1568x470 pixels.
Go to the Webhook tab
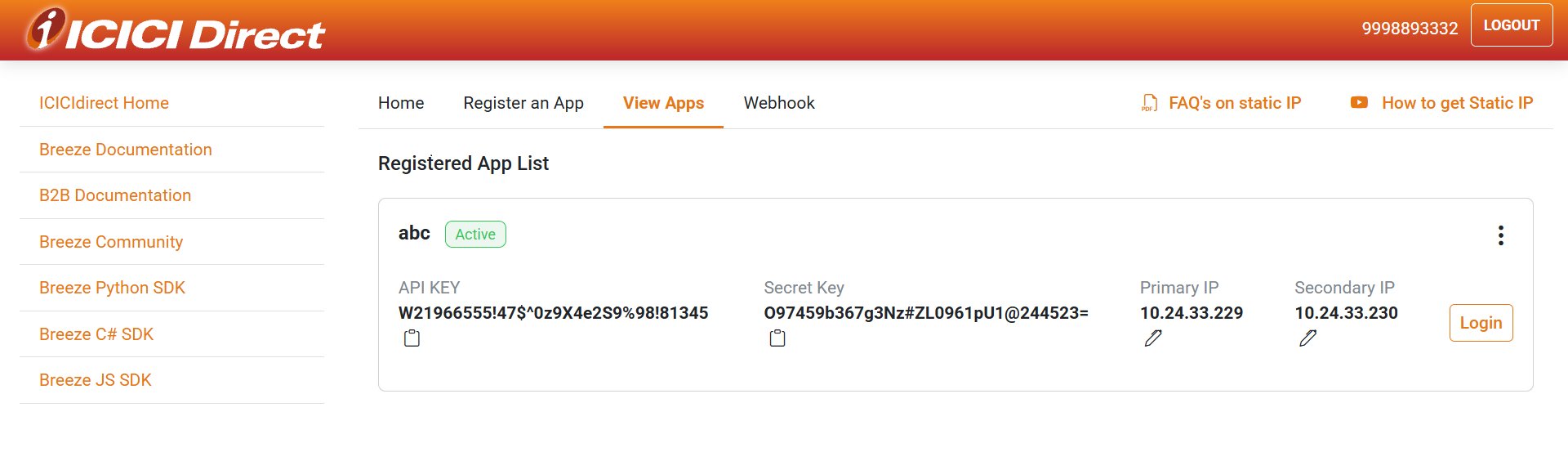pos(779,103)
